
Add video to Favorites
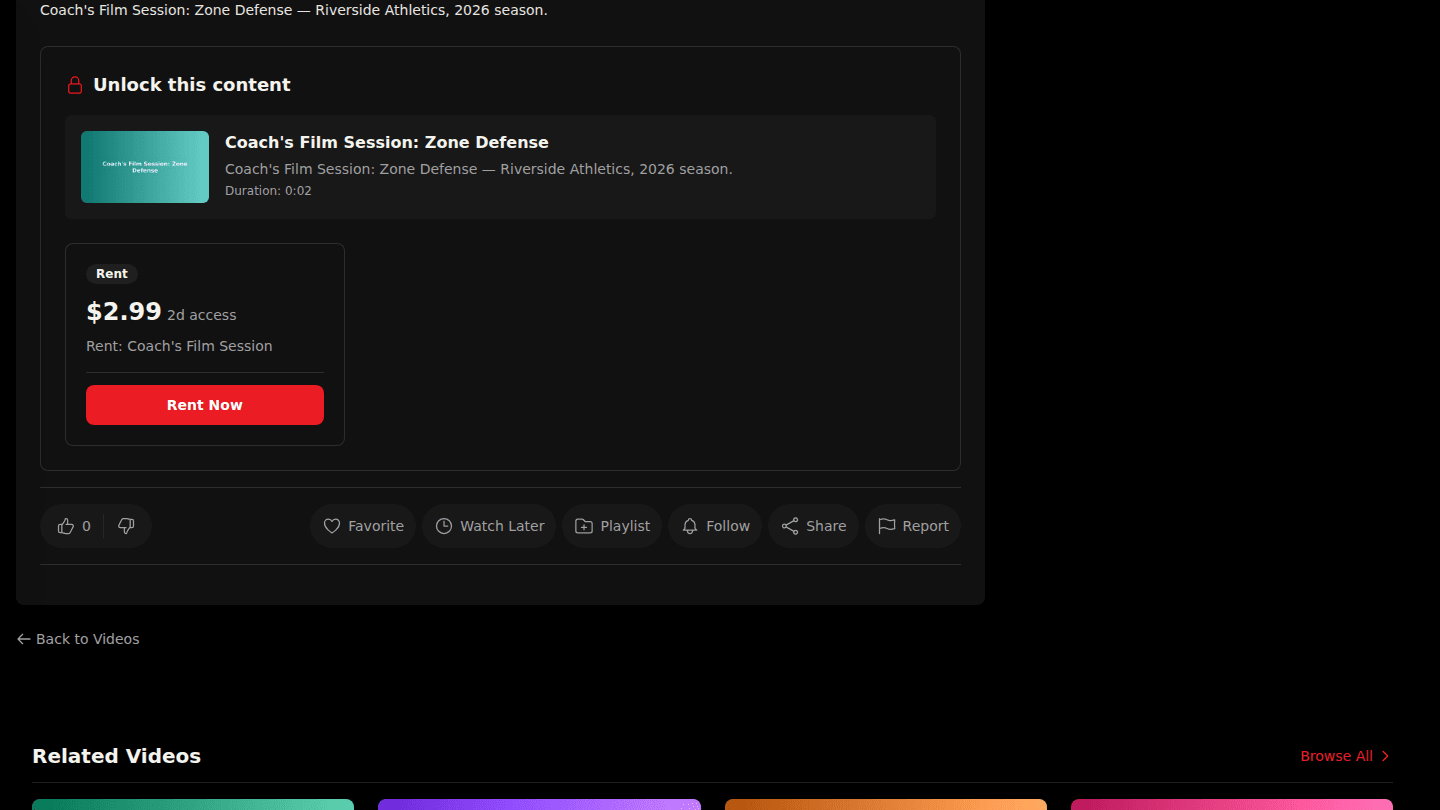point(363,526)
